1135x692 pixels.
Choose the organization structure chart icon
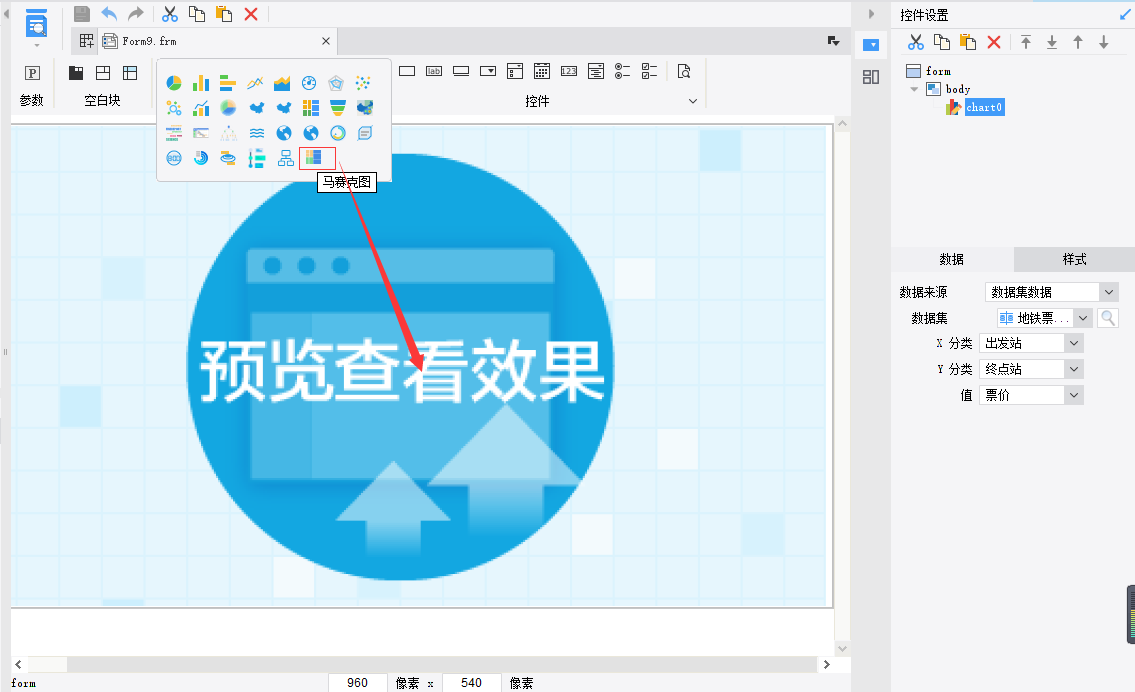tap(286, 159)
